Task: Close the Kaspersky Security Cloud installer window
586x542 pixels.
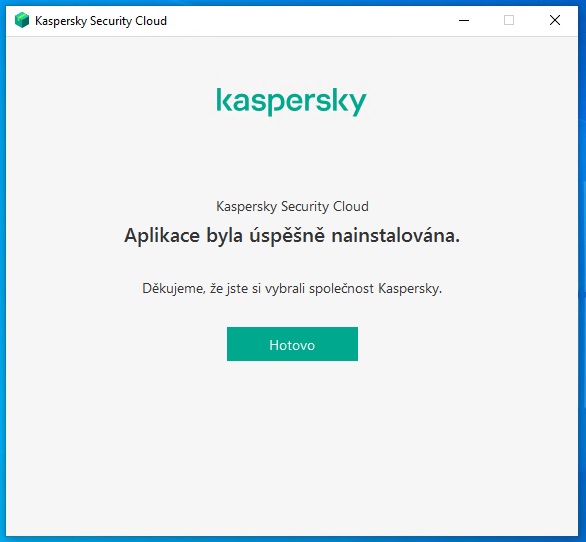Action: pyautogui.click(x=555, y=20)
